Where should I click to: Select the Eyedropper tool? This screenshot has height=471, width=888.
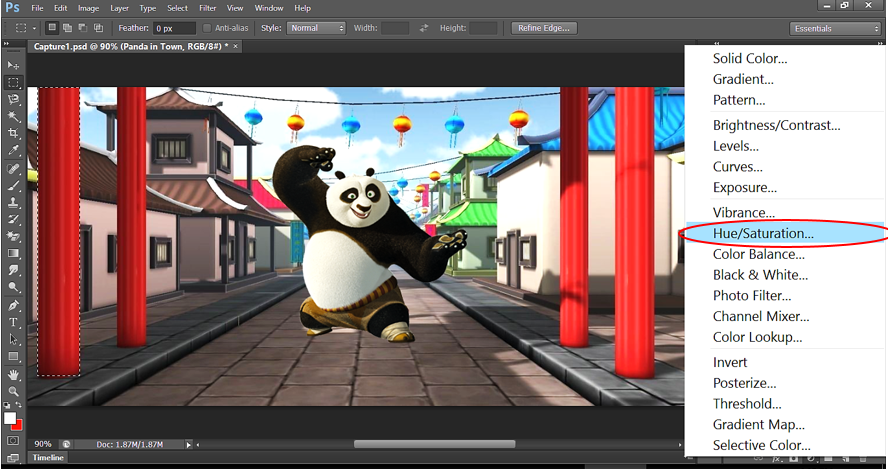pyautogui.click(x=14, y=151)
